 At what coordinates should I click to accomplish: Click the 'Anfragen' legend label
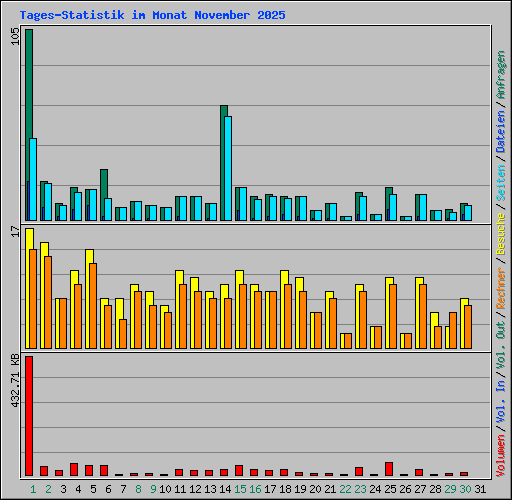coord(501,75)
